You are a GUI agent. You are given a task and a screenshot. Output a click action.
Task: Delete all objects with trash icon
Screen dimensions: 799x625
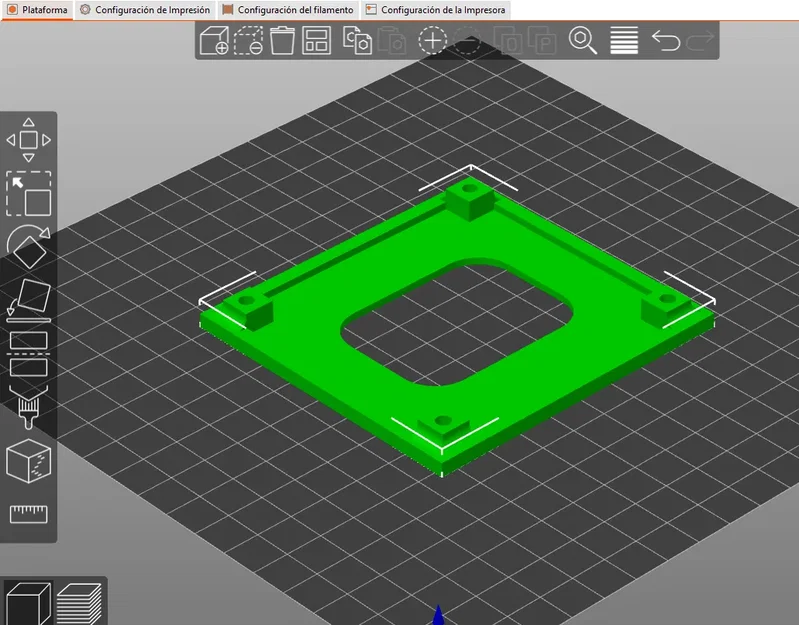click(x=282, y=40)
